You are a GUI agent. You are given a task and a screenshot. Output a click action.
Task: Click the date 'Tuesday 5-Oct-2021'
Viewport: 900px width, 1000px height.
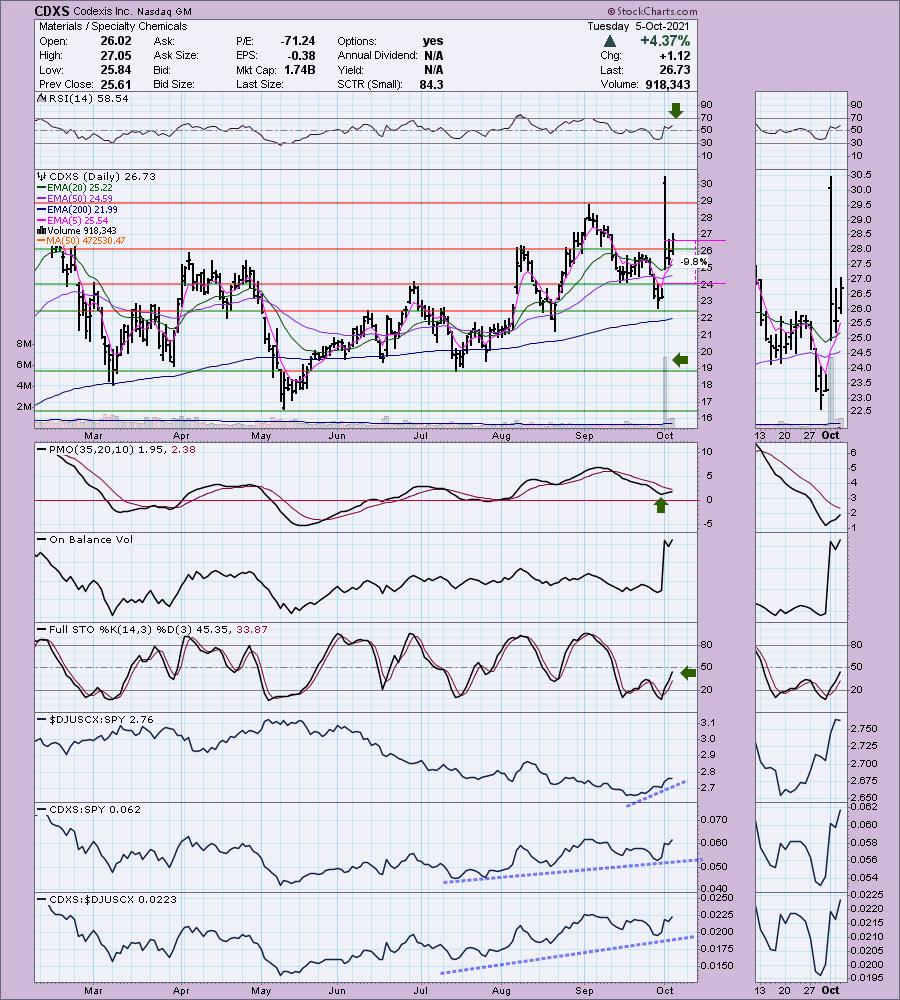coord(638,26)
